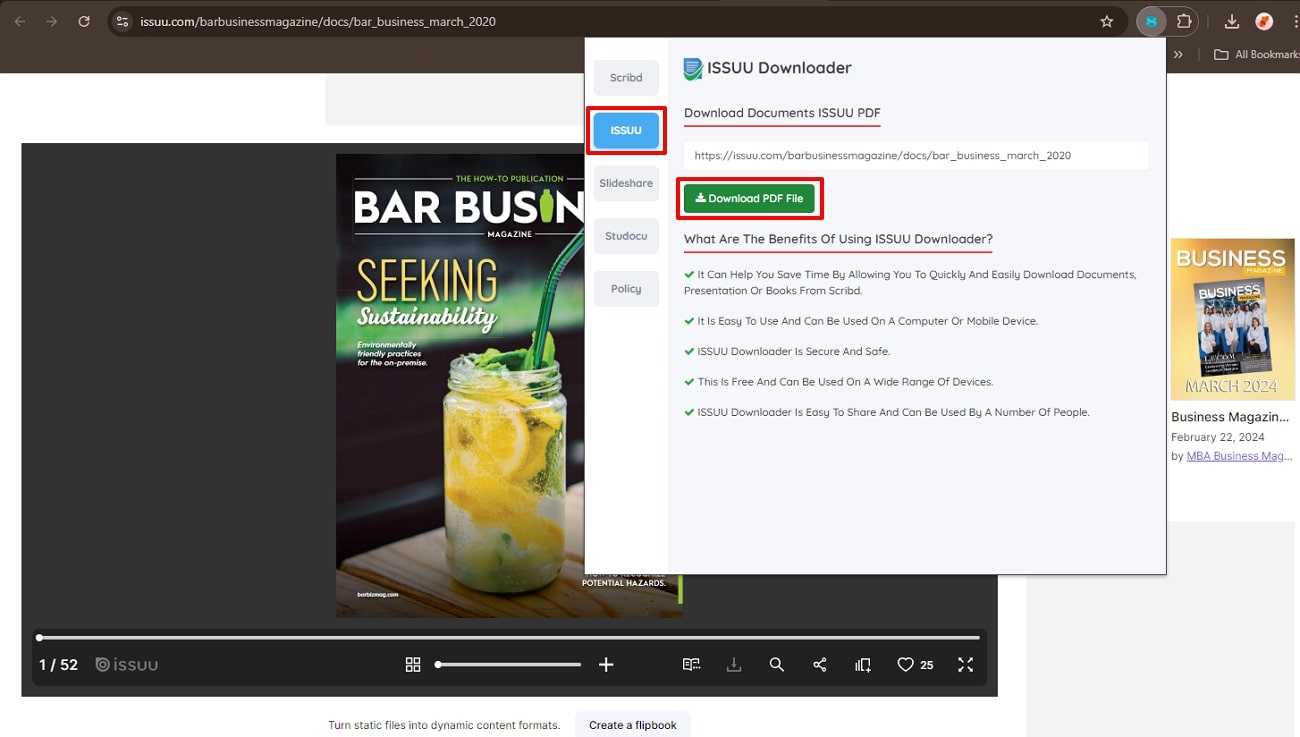Click the ISSUU Downloader extension icon in the toolbar
This screenshot has height=737, width=1300.
[x=1151, y=21]
